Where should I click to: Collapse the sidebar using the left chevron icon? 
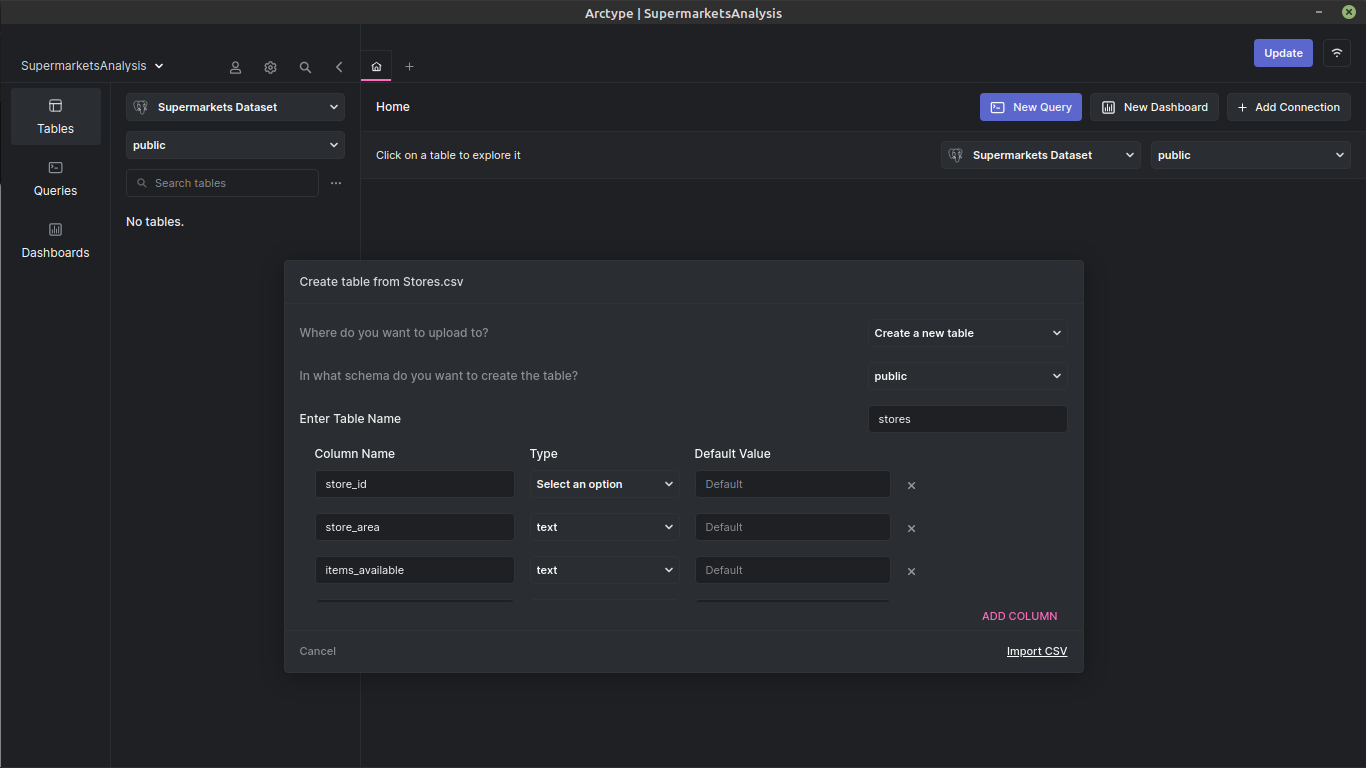point(339,67)
